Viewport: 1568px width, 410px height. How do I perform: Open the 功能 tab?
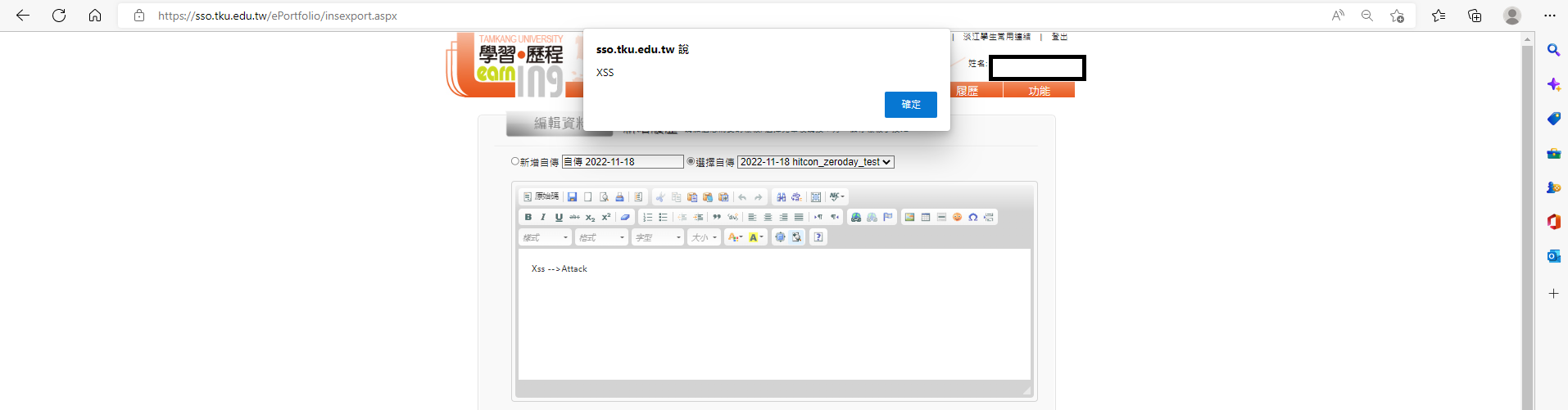tap(1039, 91)
